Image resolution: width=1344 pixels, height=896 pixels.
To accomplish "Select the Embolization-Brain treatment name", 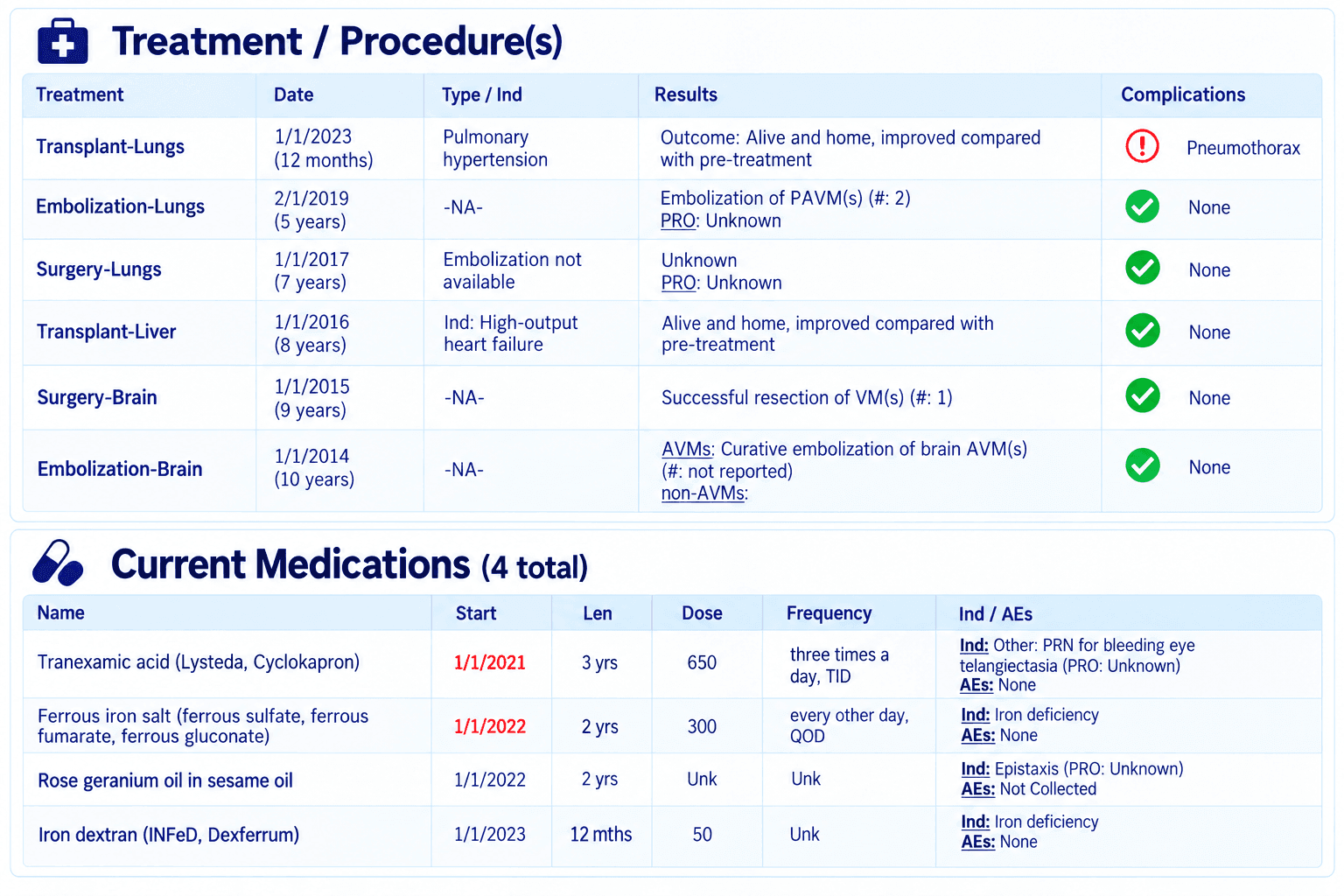I will 120,469.
